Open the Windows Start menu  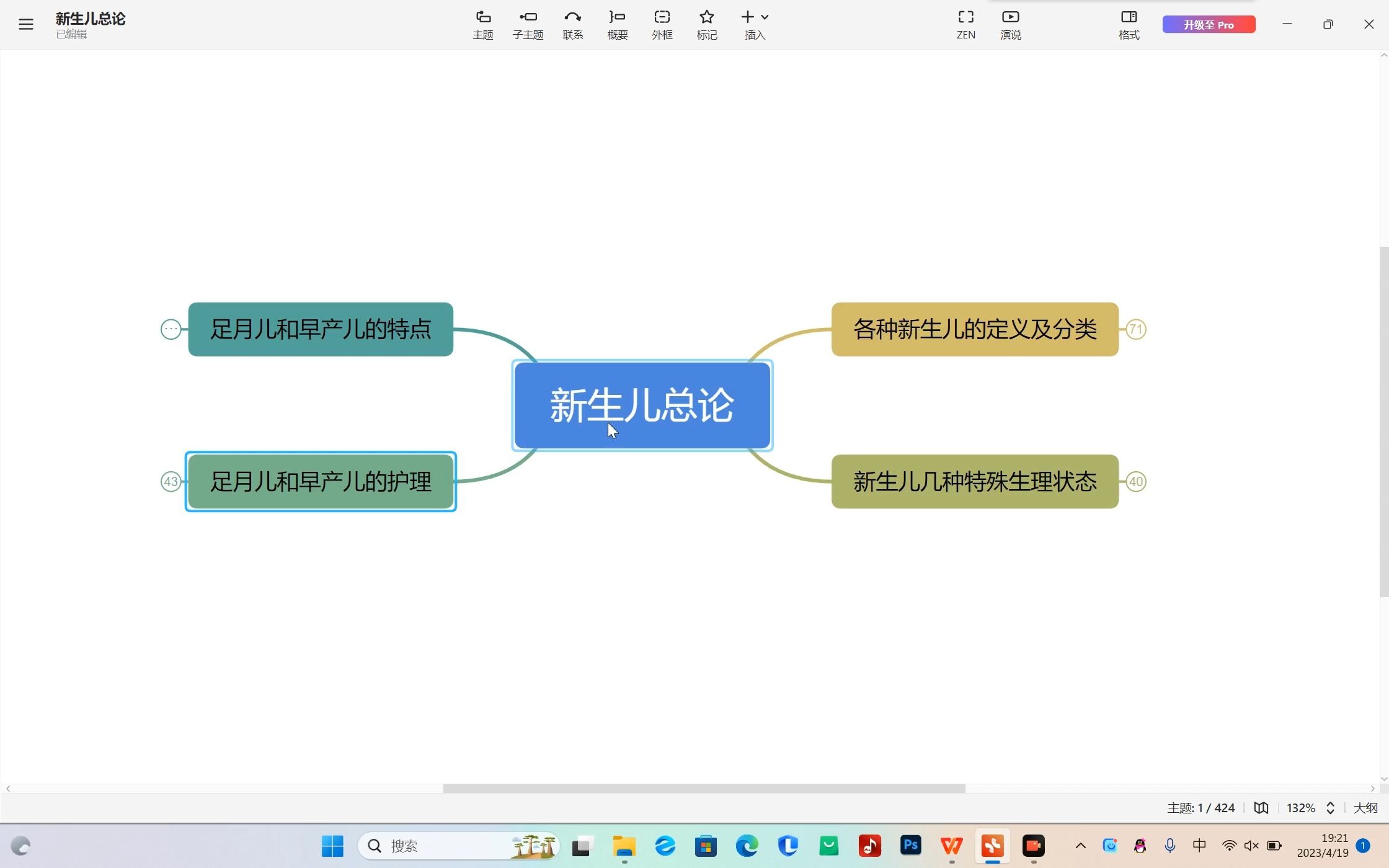pyautogui.click(x=332, y=846)
